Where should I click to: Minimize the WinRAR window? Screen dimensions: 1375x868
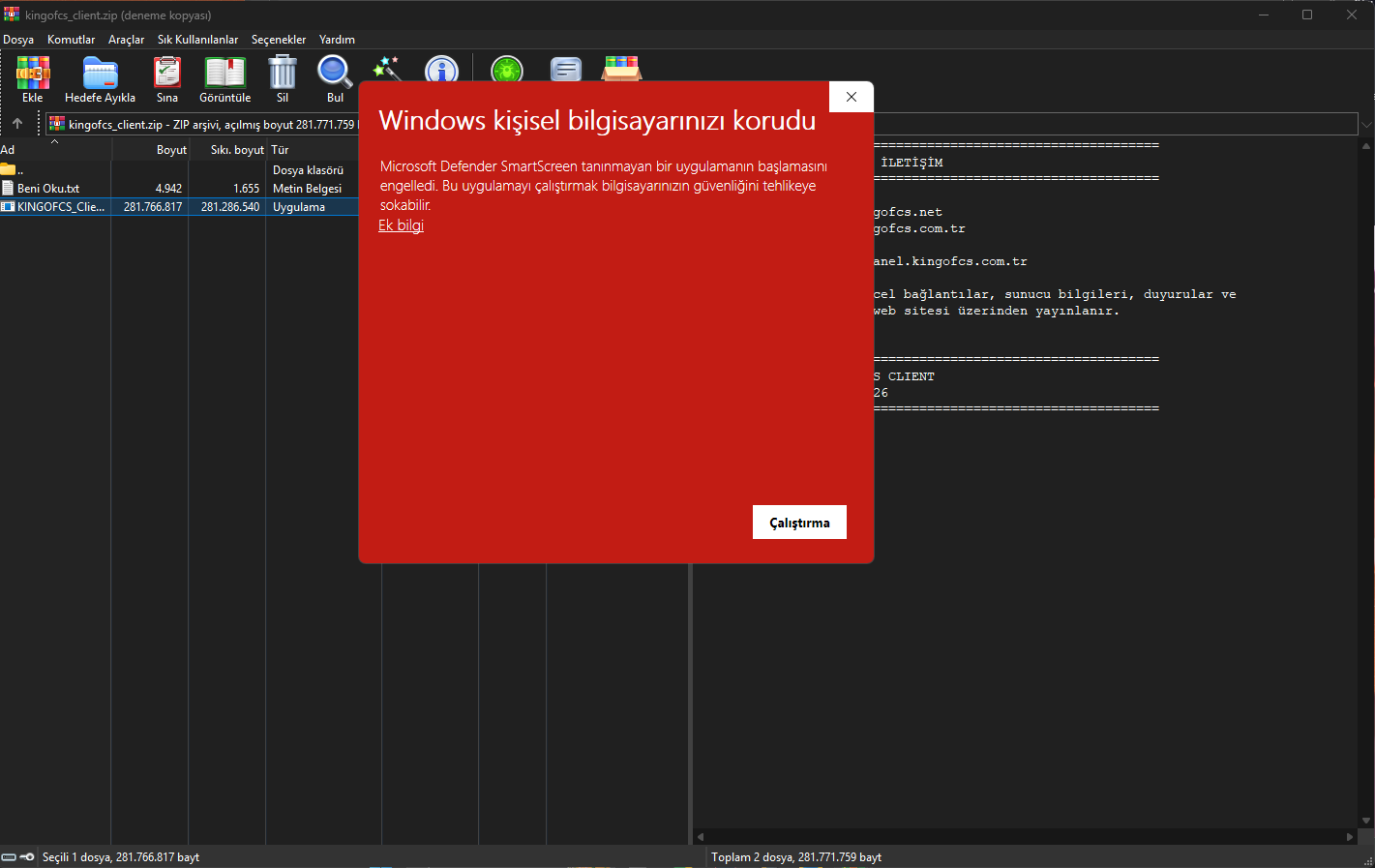[1264, 15]
